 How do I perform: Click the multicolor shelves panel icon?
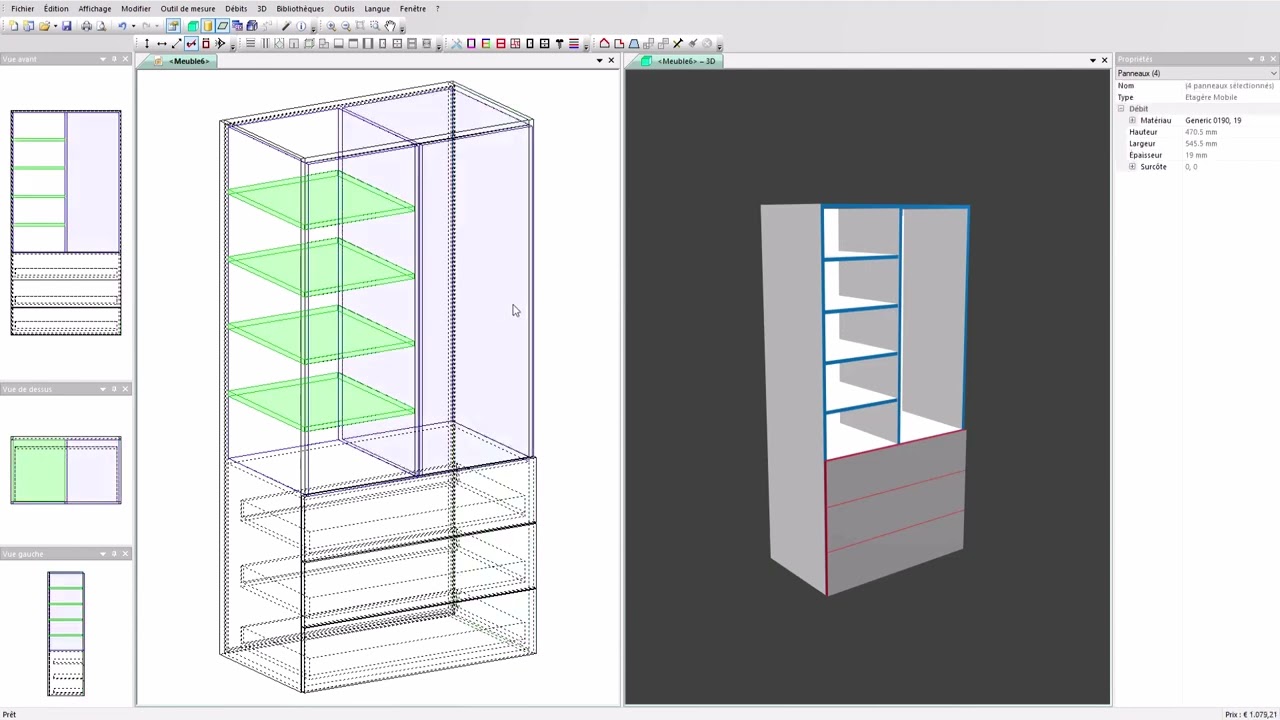tap(486, 44)
